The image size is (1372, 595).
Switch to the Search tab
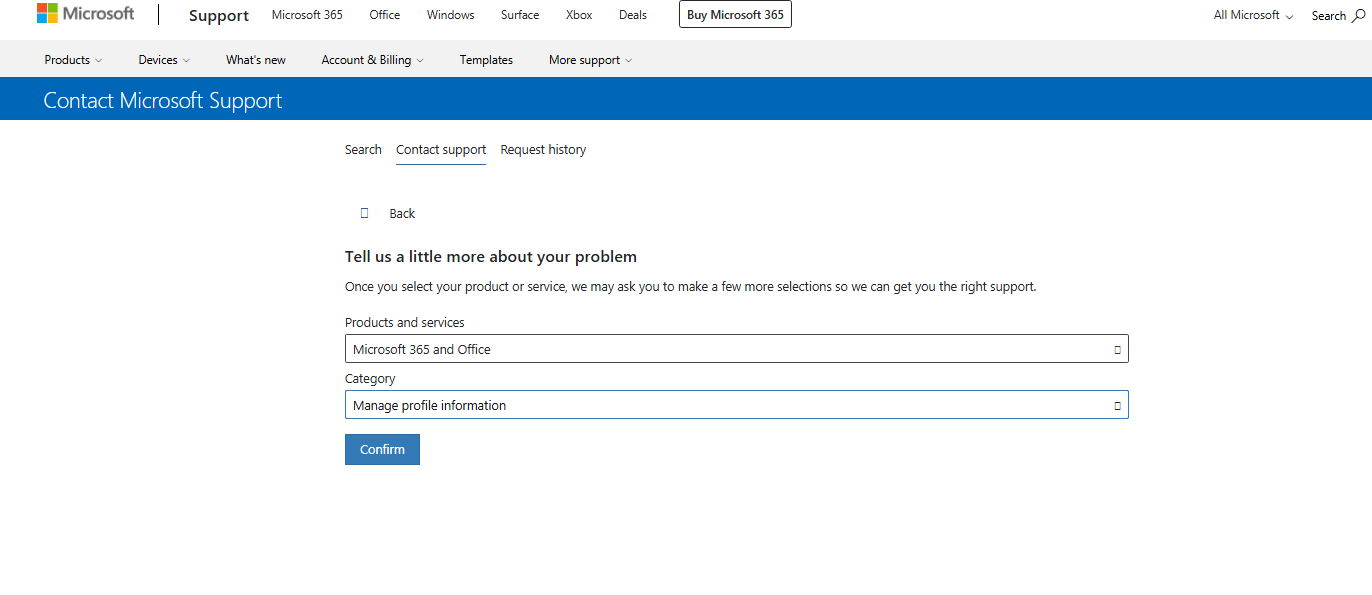pos(363,150)
